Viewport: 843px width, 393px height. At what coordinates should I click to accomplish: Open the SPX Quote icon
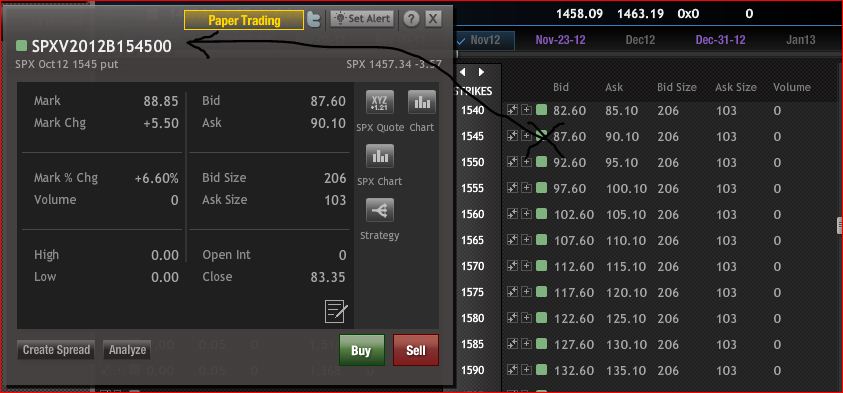[x=380, y=102]
